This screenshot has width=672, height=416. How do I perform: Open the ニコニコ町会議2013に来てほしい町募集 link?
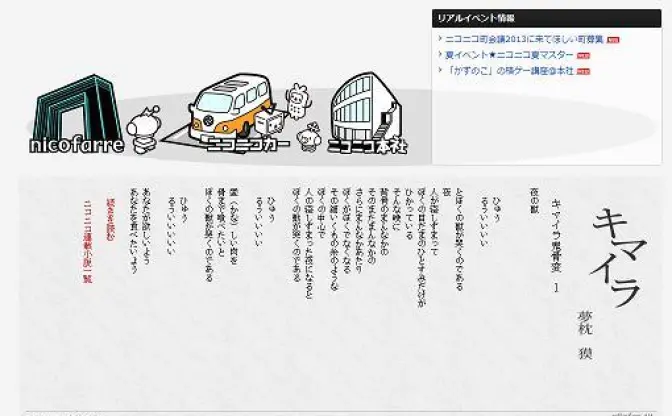[524, 39]
